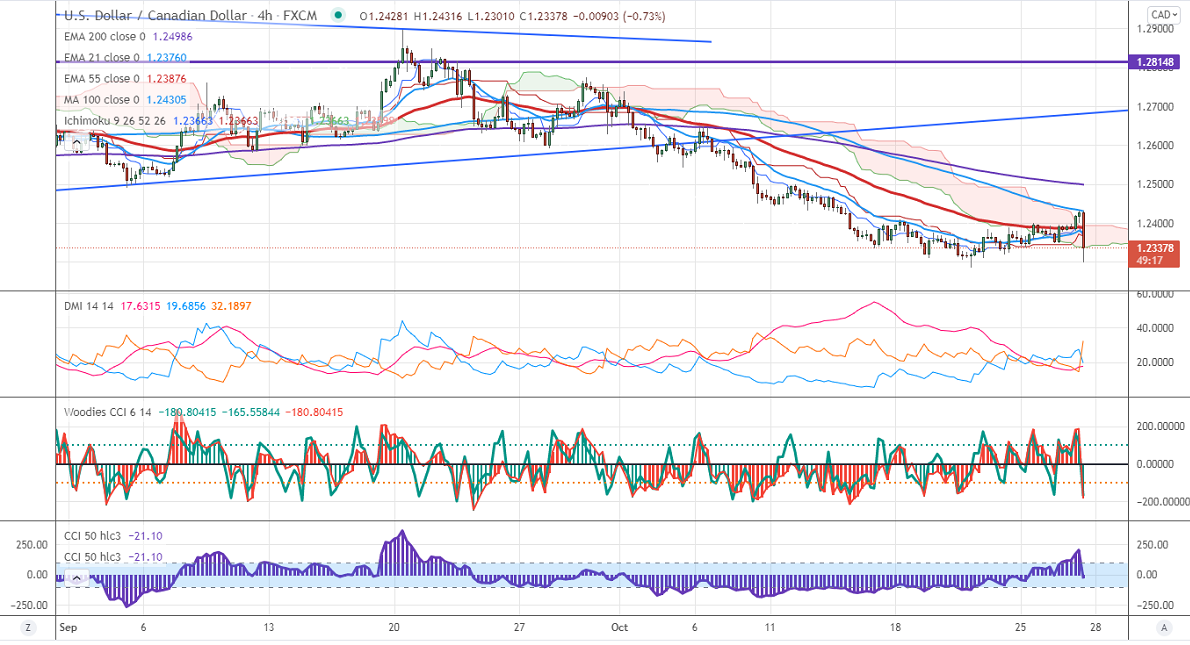Click the 20 date label on time axis
Image resolution: width=1190 pixels, height=645 pixels.
[394, 628]
